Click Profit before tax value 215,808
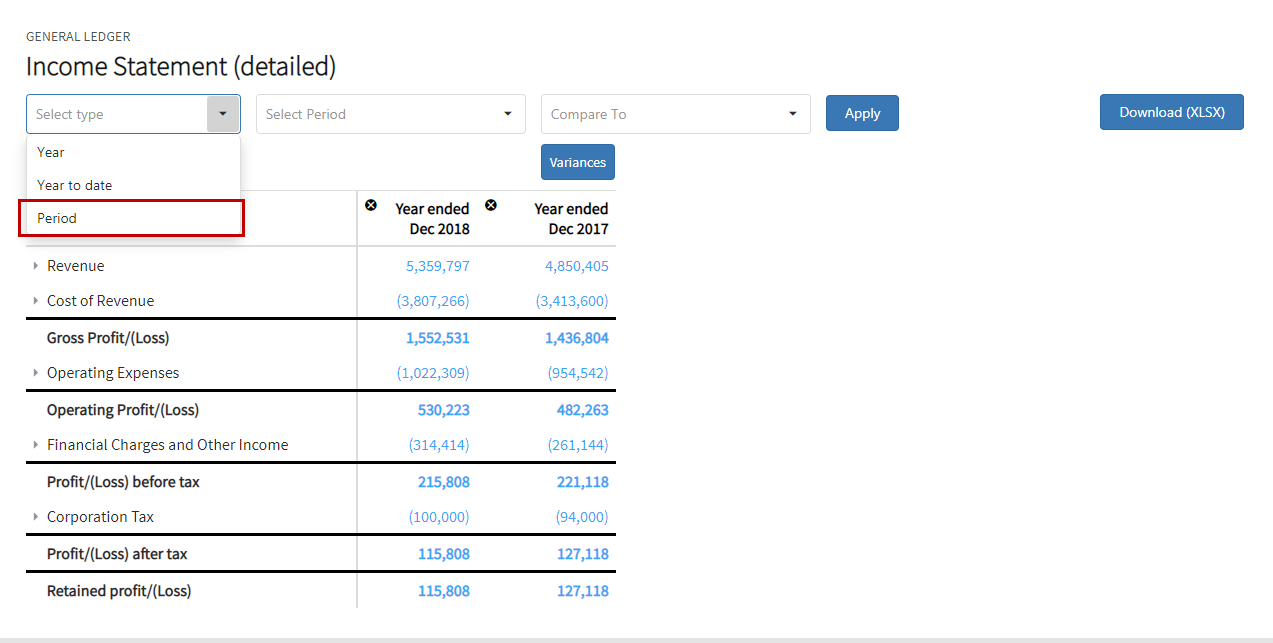 click(444, 482)
